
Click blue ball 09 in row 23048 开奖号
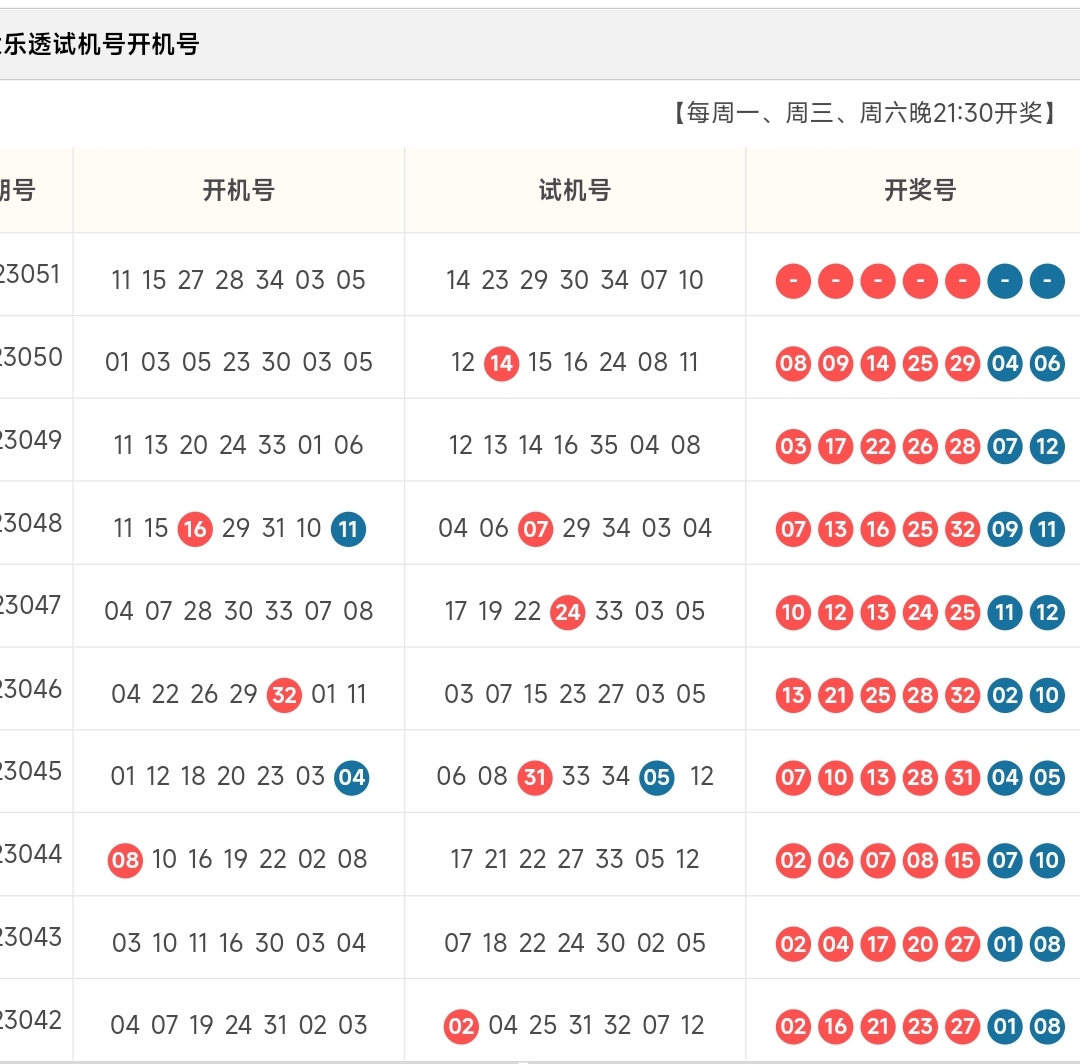pos(1005,529)
